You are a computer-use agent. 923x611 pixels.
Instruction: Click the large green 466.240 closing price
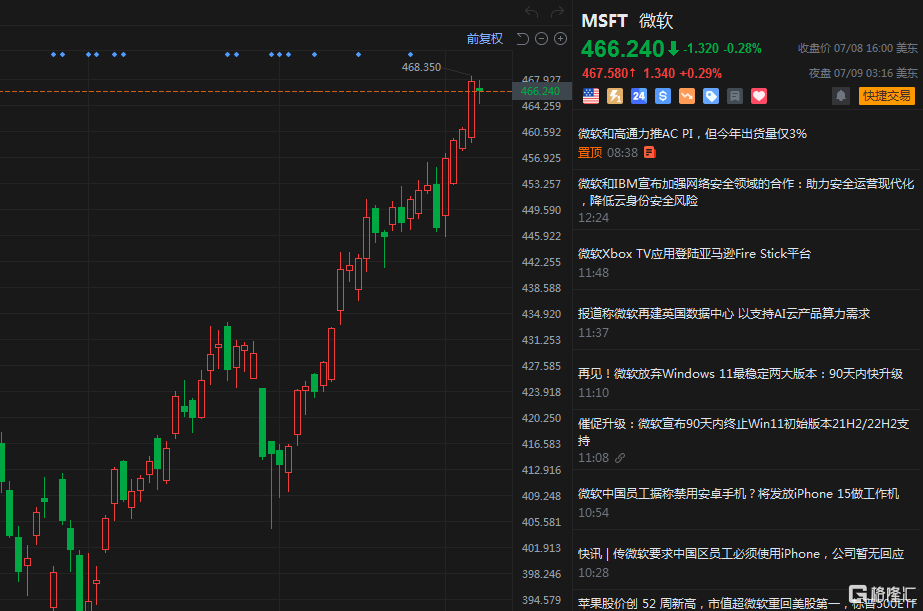[x=623, y=49]
